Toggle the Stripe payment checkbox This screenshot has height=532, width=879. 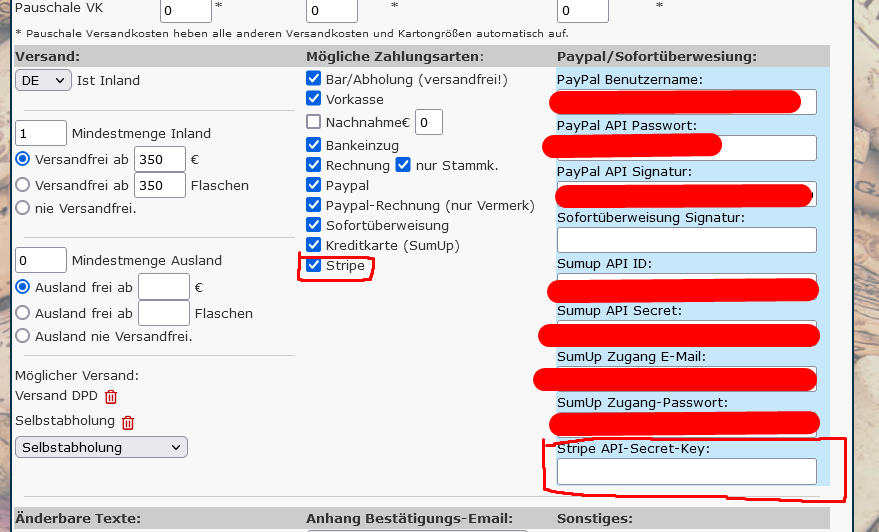point(314,266)
